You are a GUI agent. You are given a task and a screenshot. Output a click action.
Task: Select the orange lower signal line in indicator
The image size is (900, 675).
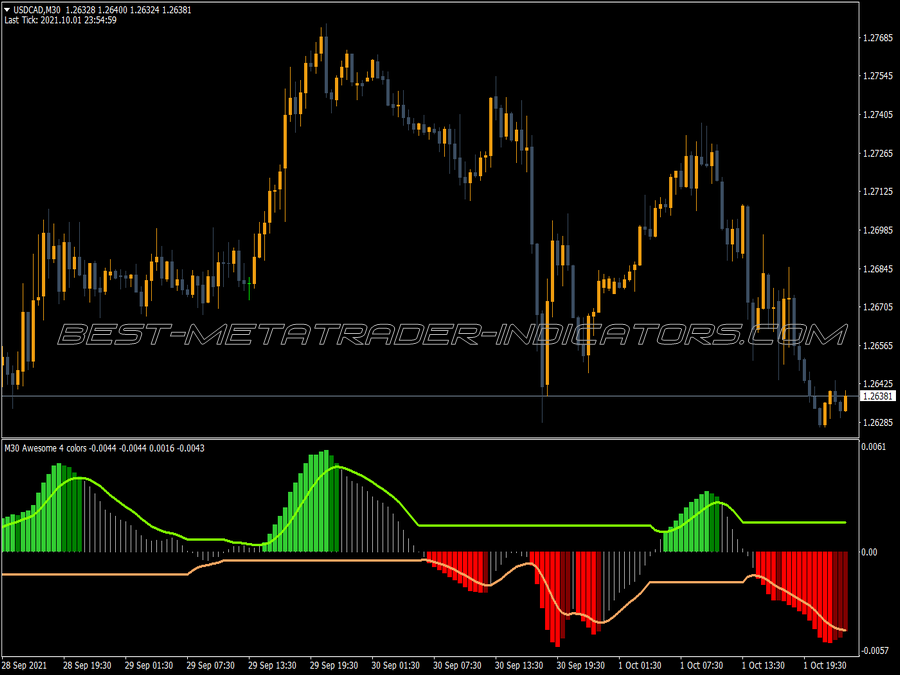click(321, 561)
